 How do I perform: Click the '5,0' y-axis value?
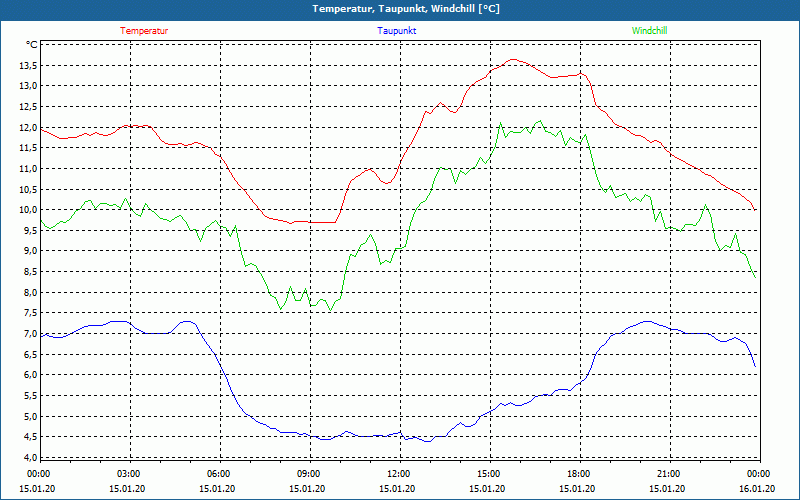pyautogui.click(x=31, y=416)
